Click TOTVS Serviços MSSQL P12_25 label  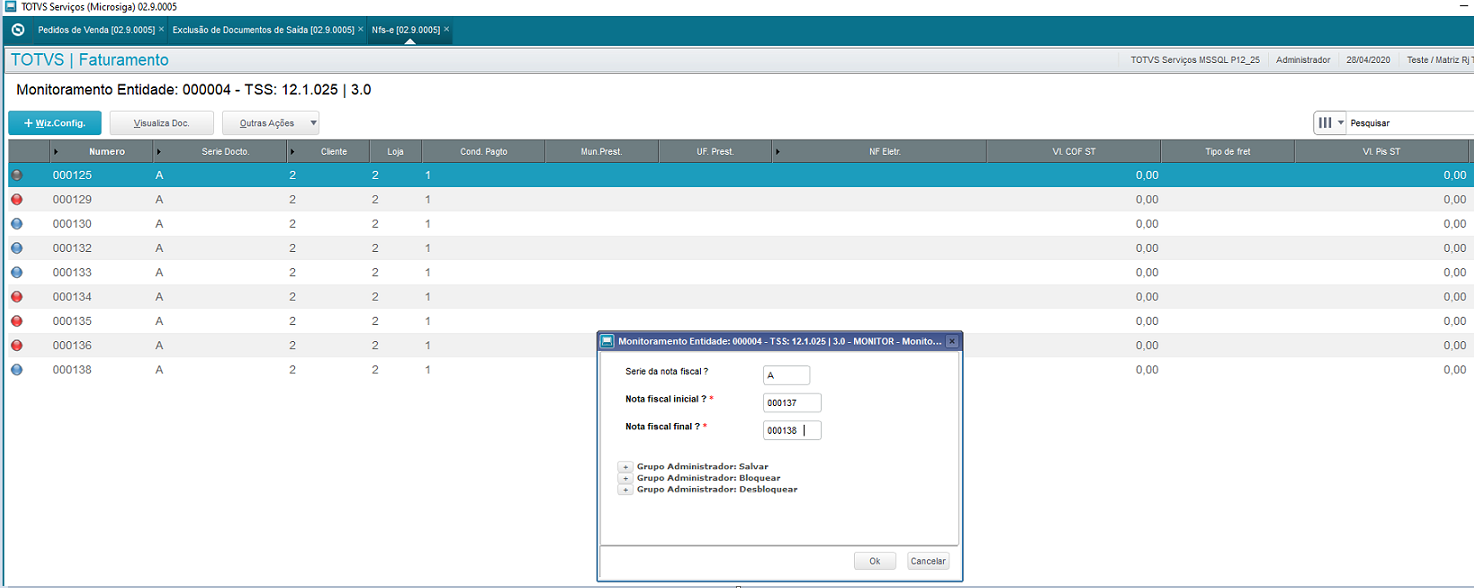pyautogui.click(x=1195, y=60)
